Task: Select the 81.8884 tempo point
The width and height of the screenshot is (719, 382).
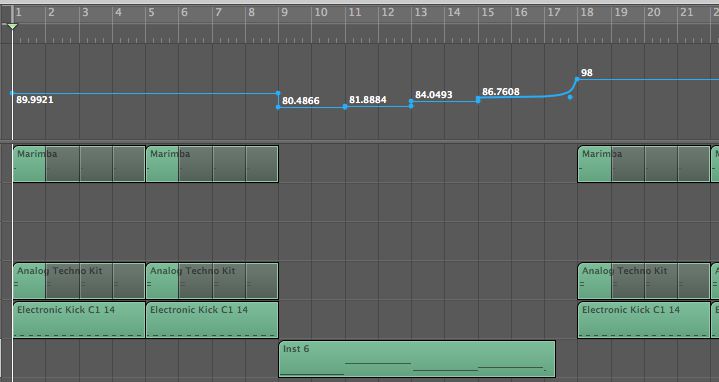Action: tap(345, 107)
